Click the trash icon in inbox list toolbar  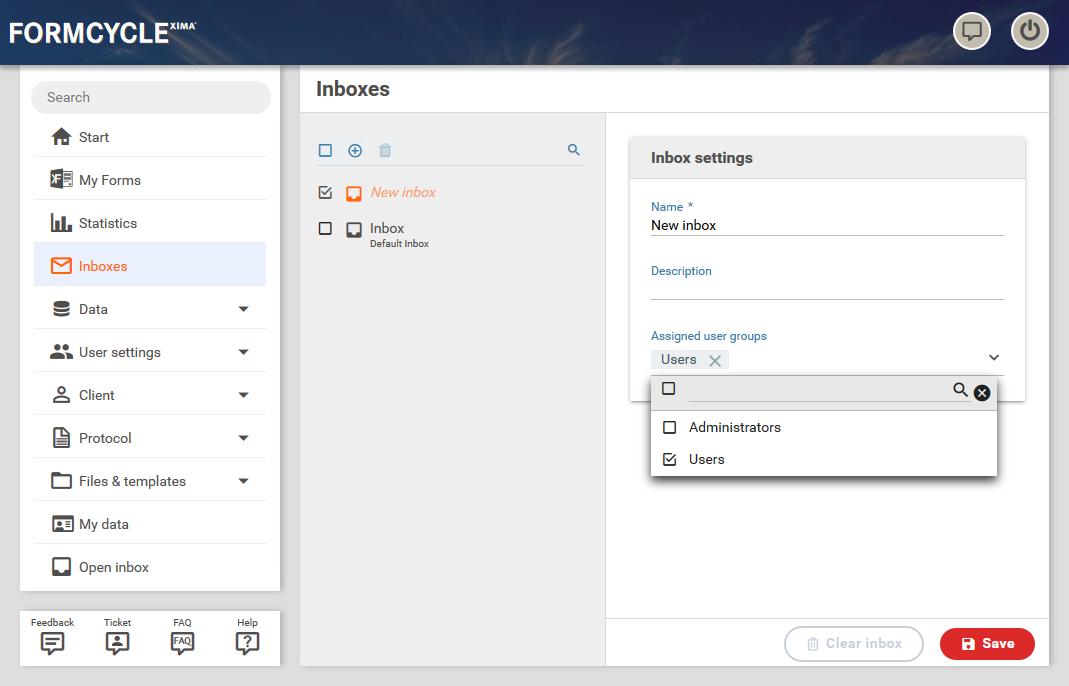click(x=385, y=150)
